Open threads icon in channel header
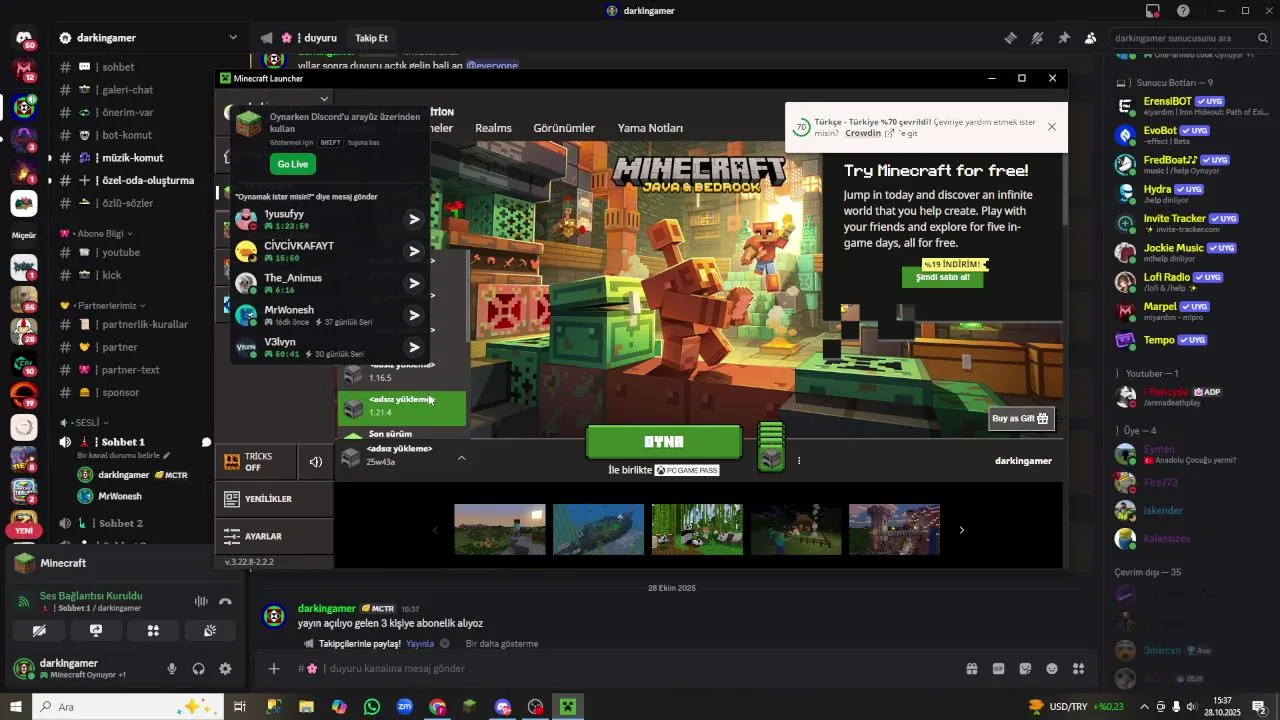 tap(1010, 38)
